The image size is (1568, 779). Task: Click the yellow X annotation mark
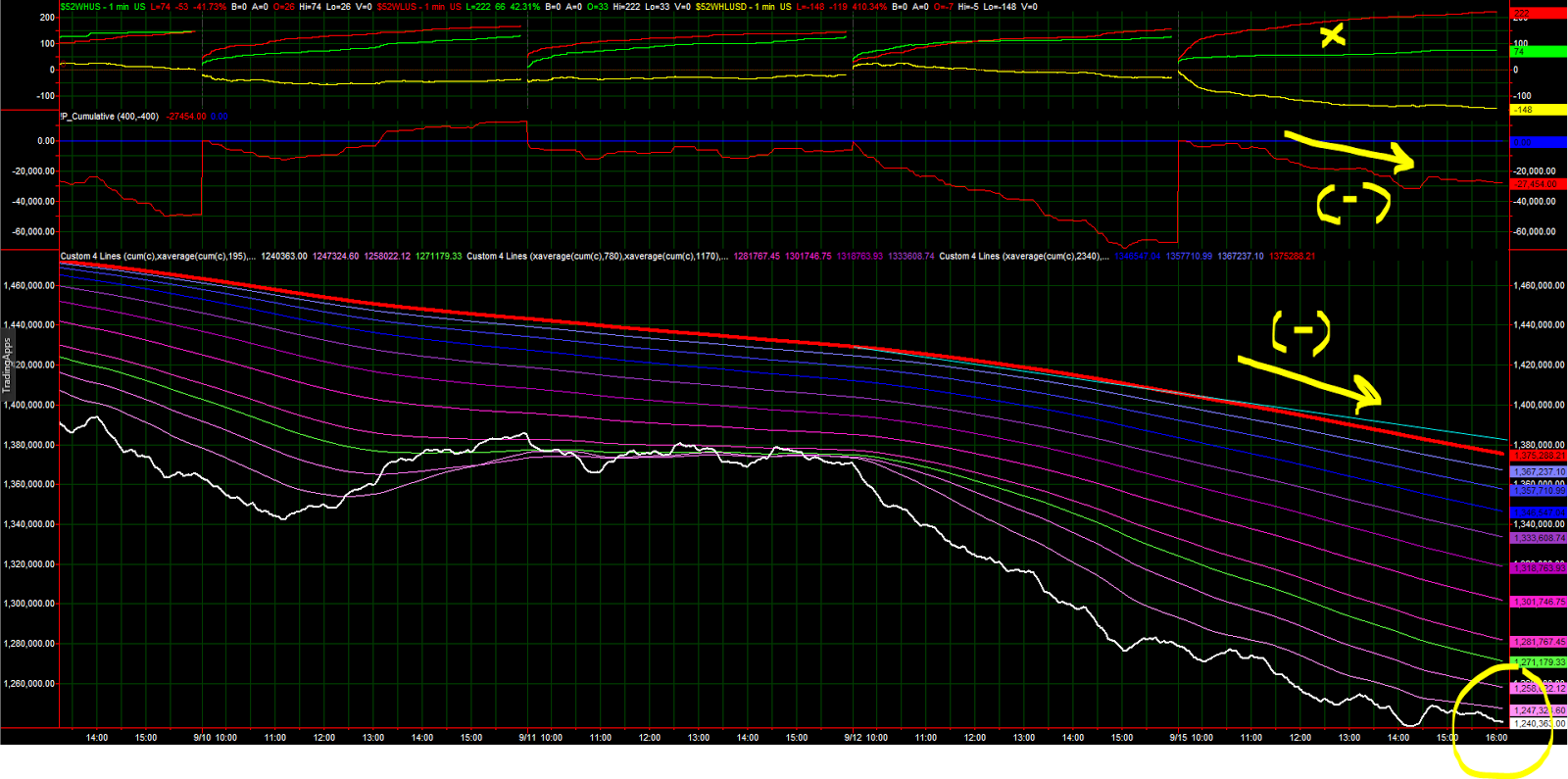click(x=1332, y=36)
